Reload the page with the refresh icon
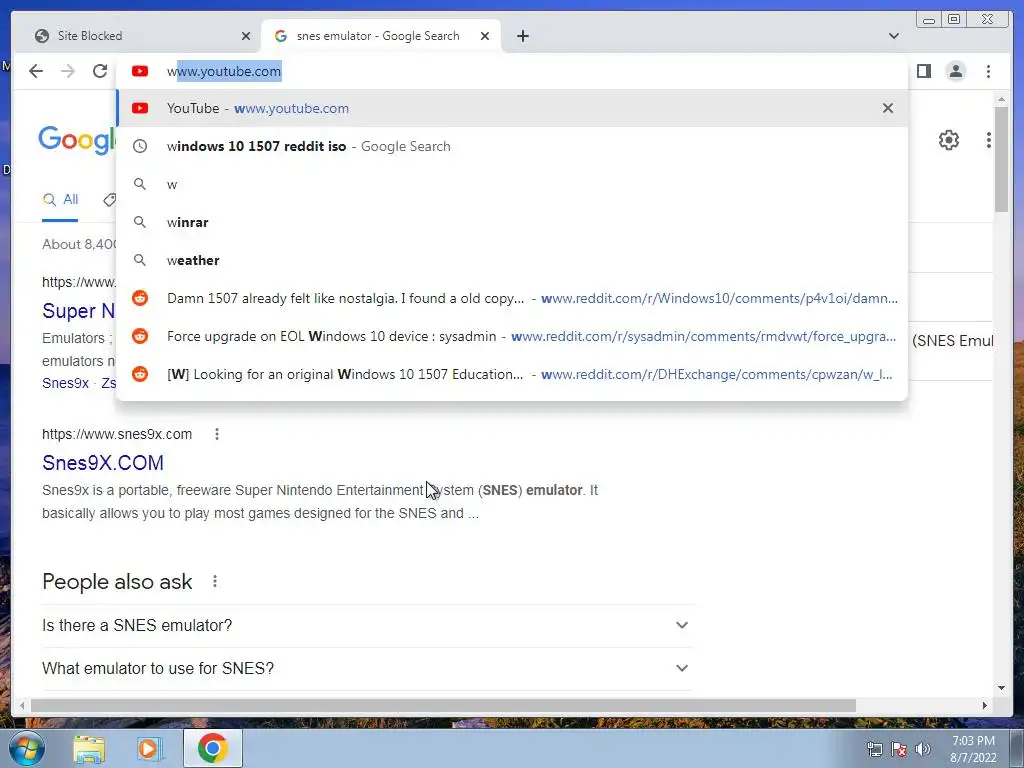1024x768 pixels. tap(100, 71)
